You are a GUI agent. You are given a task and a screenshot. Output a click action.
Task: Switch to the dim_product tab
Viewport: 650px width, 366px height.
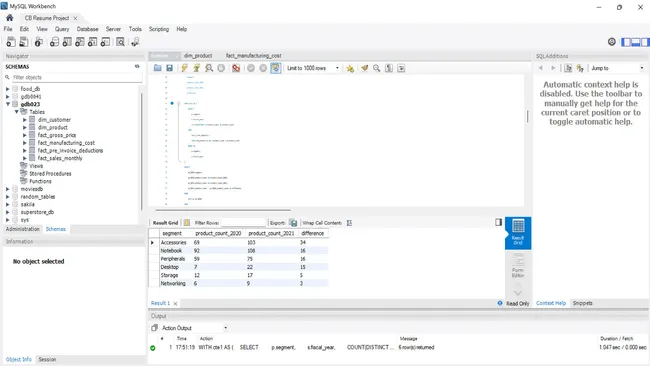pyautogui.click(x=198, y=56)
